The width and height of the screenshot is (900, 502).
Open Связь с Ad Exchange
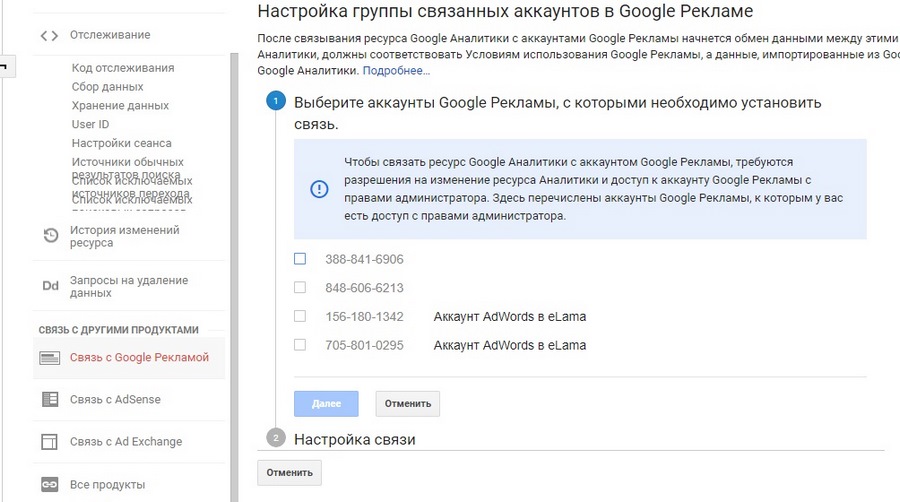click(126, 442)
